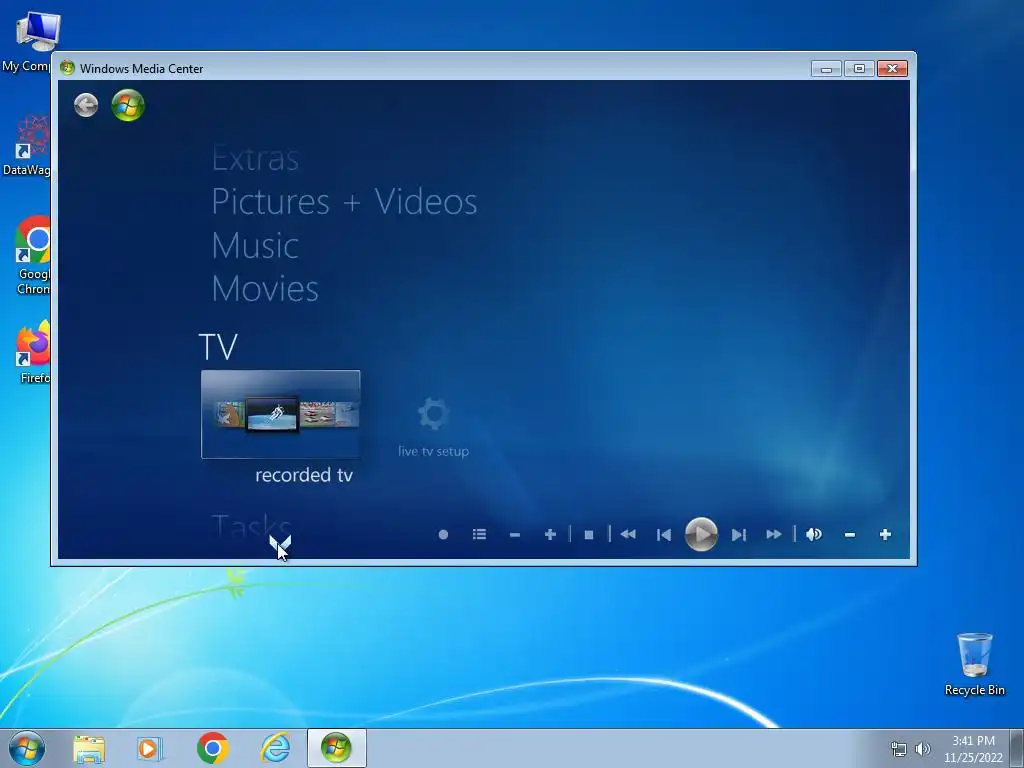The image size is (1024, 768).
Task: Click the clock showing 3:41 PM
Action: (x=973, y=741)
